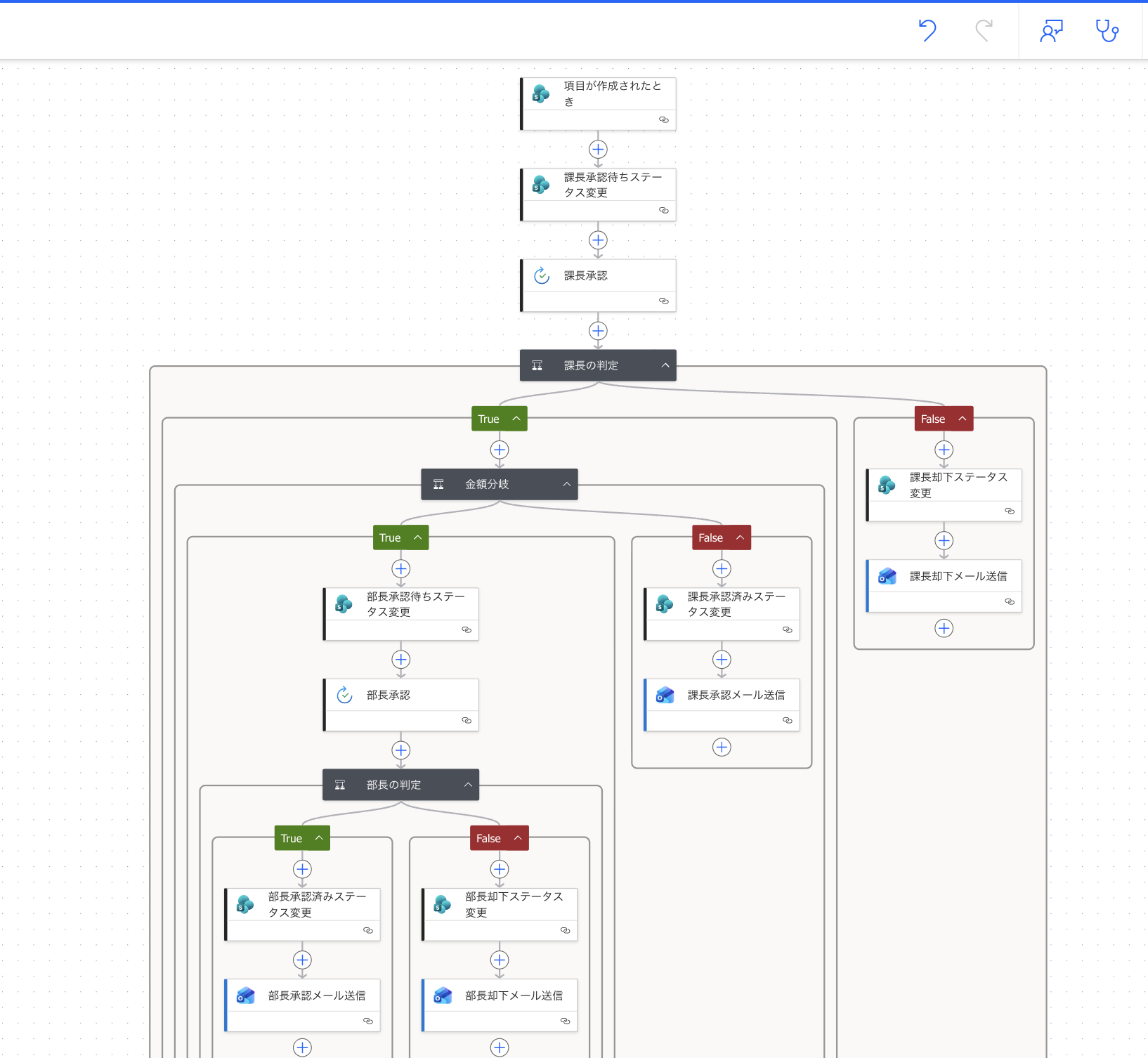1148x1058 pixels.
Task: Click the Redo arrow icon
Action: tap(984, 31)
